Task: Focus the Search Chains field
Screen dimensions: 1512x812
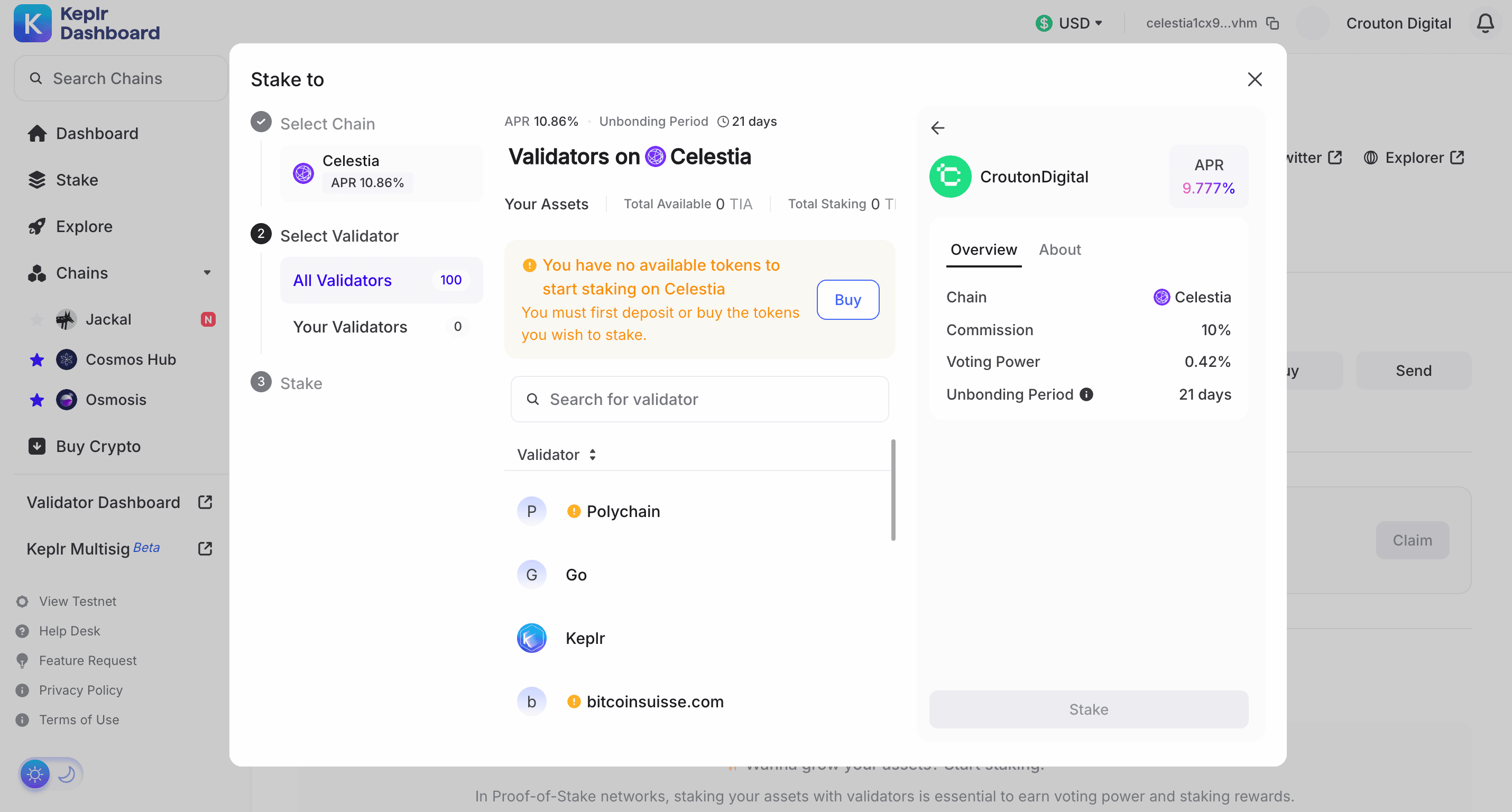Action: [121, 78]
